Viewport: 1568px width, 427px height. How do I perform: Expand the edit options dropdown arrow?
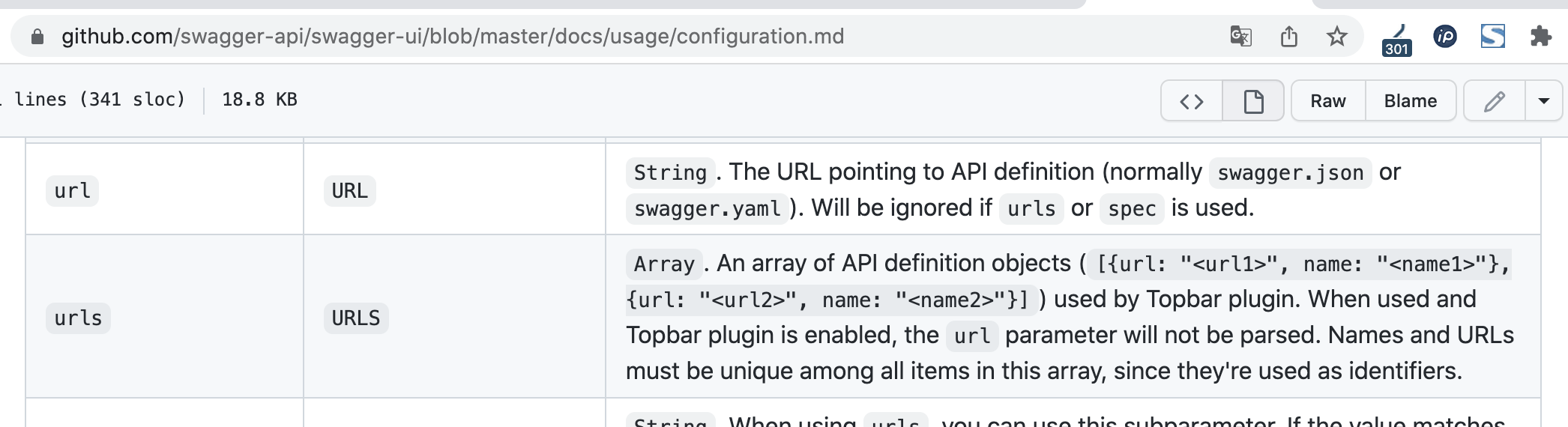(x=1543, y=101)
